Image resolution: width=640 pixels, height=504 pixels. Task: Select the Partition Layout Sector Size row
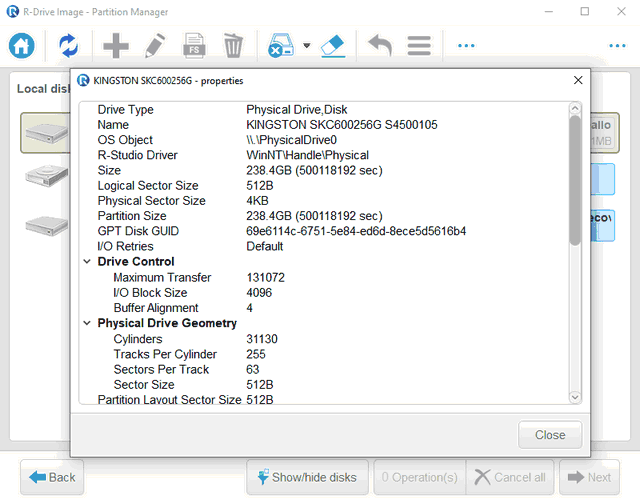click(324, 399)
